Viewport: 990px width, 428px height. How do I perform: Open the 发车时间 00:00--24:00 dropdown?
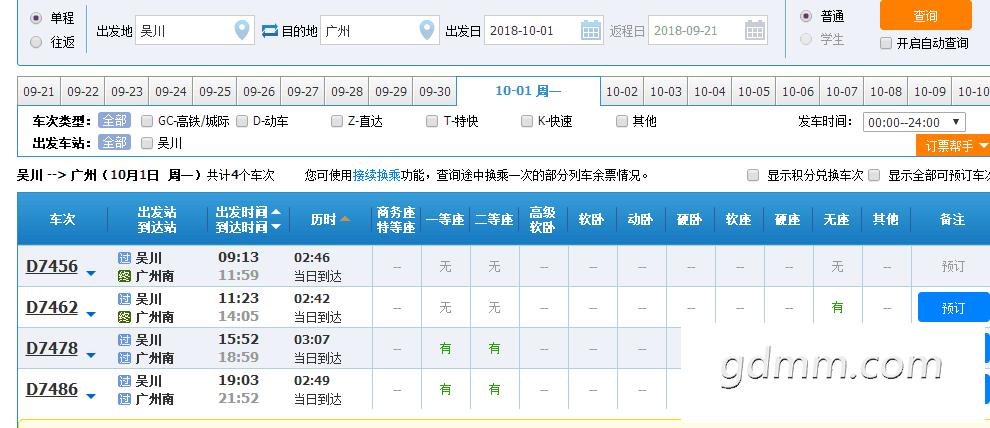[914, 121]
